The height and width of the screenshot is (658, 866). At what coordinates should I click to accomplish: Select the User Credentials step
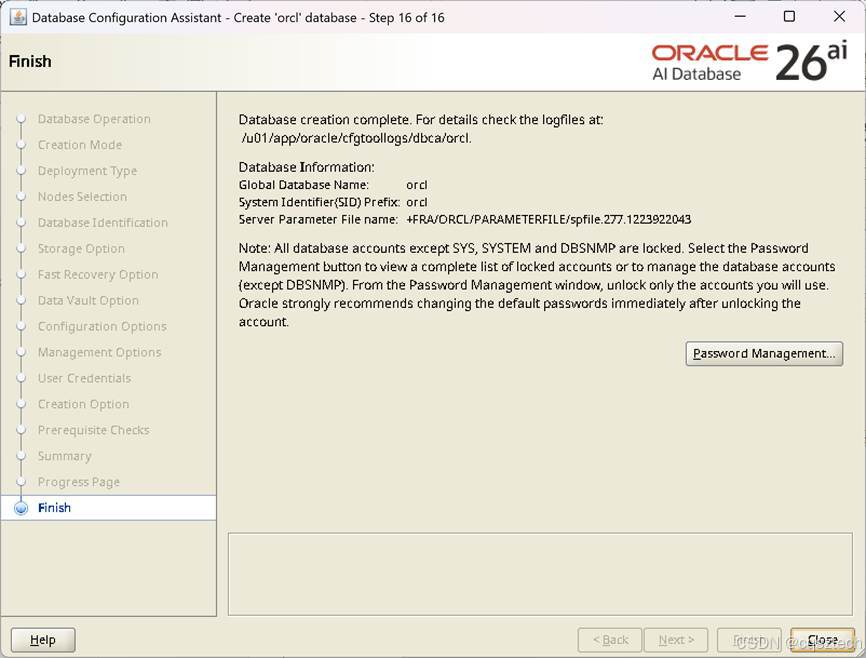85,378
